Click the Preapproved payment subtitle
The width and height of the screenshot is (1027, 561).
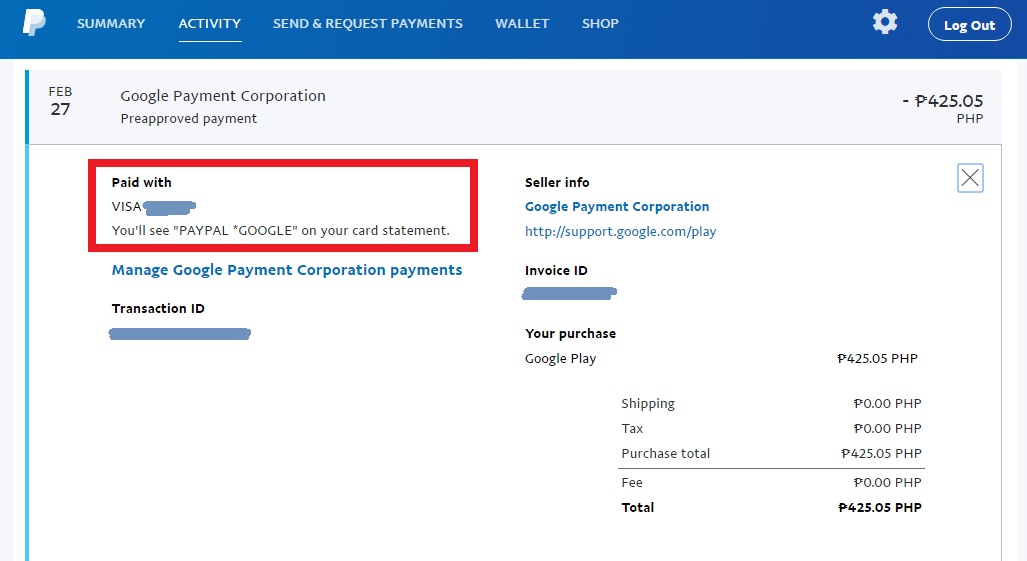pos(189,118)
